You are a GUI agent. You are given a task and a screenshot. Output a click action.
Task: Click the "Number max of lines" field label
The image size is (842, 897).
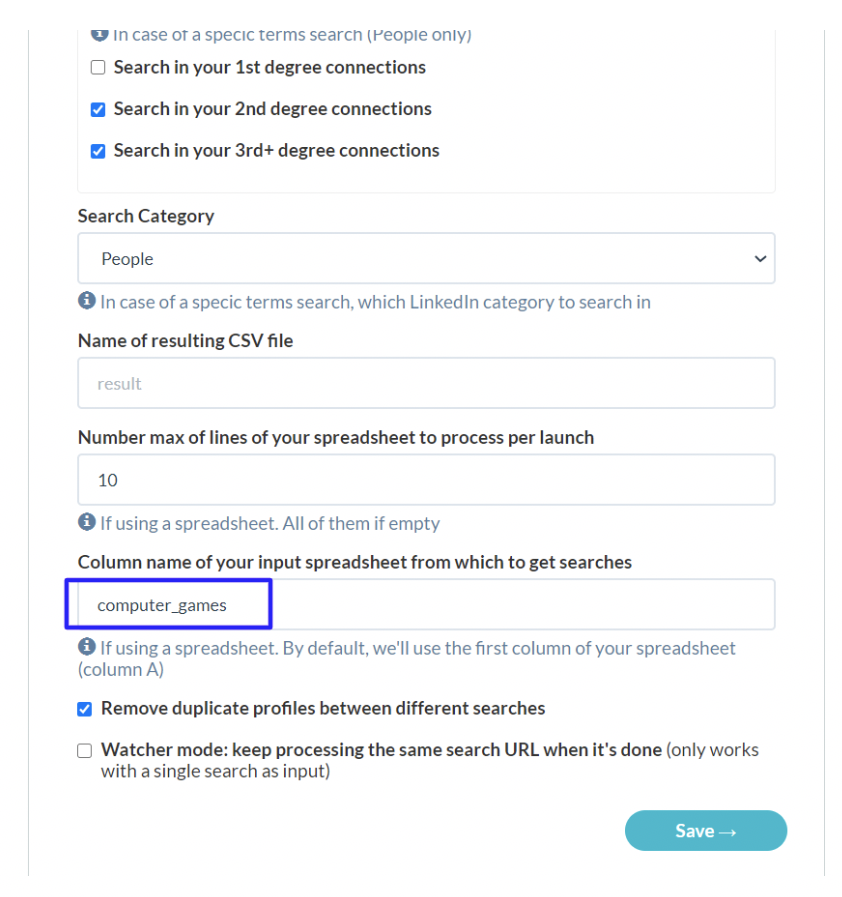[336, 438]
